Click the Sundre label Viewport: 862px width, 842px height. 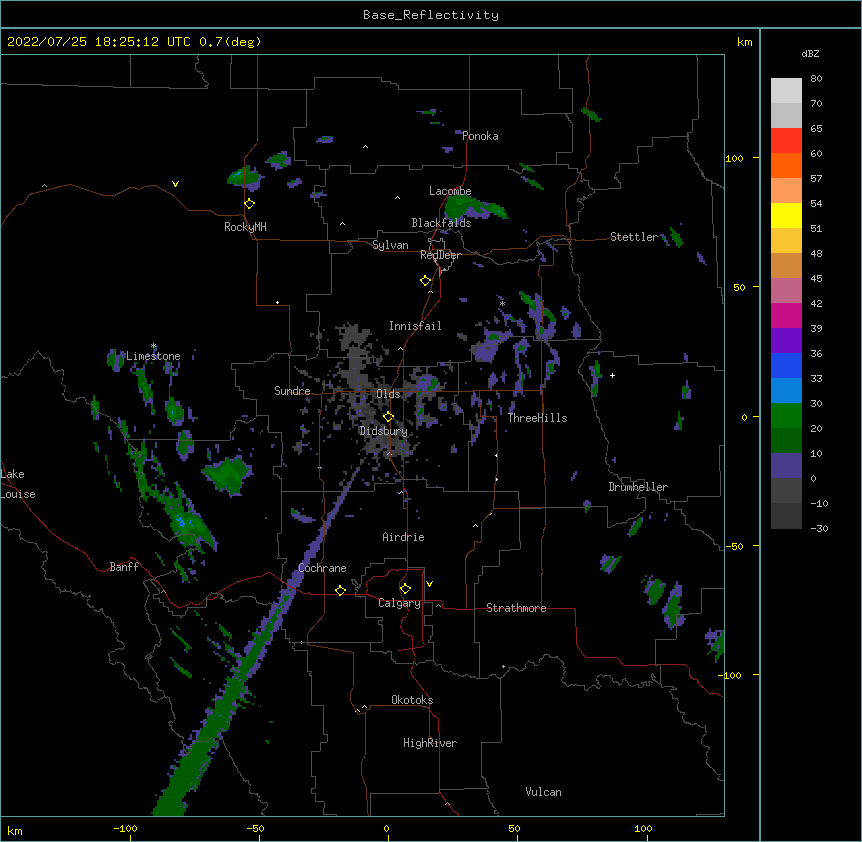pos(292,391)
